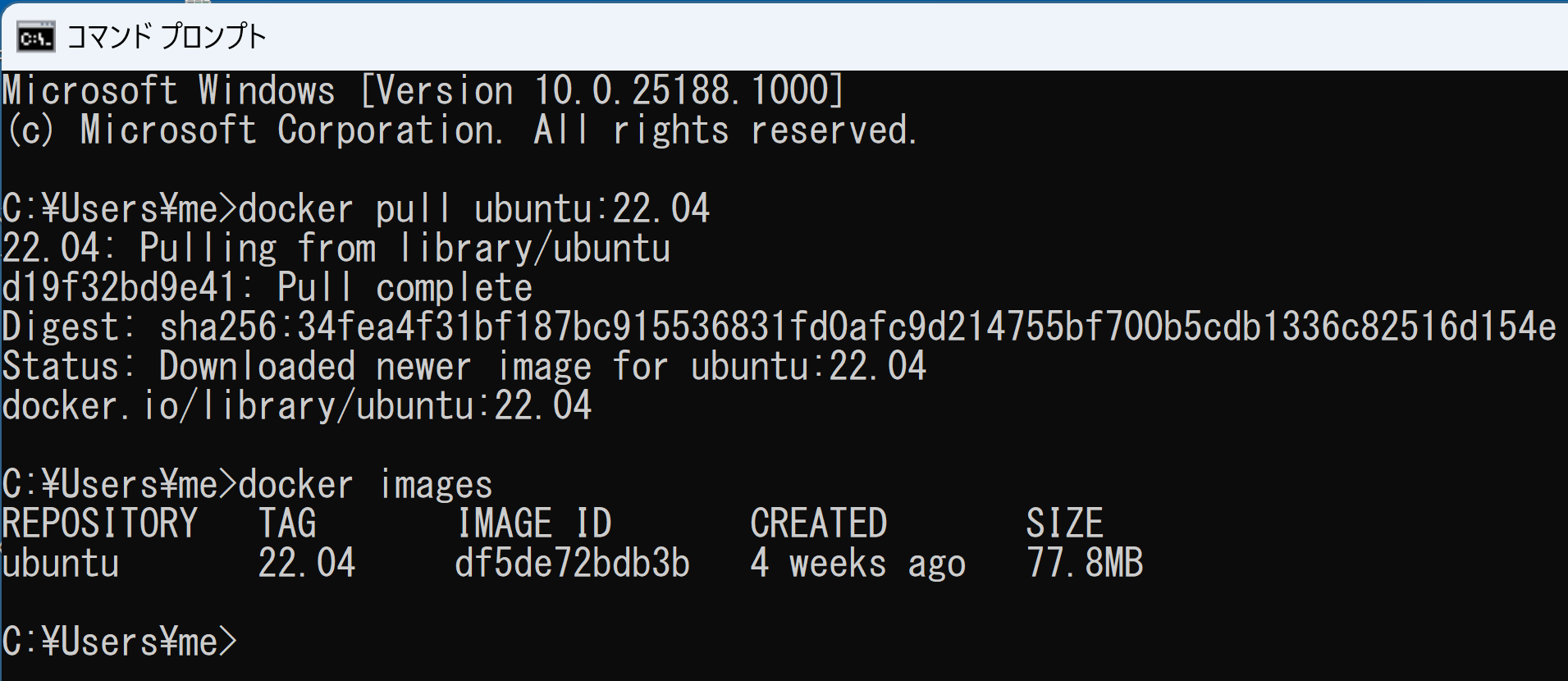Click the TAG column header
This screenshot has height=681, width=1568.
tap(287, 523)
